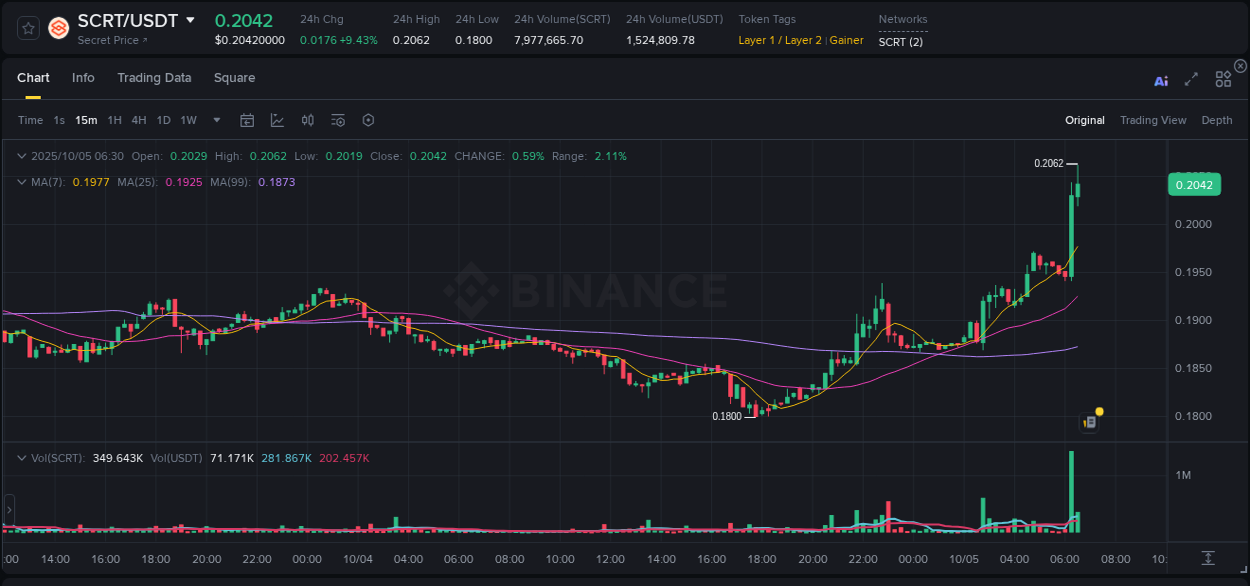Image resolution: width=1250 pixels, height=586 pixels.
Task: Favorite SCRT/USDT with the star icon
Action: pos(27,28)
